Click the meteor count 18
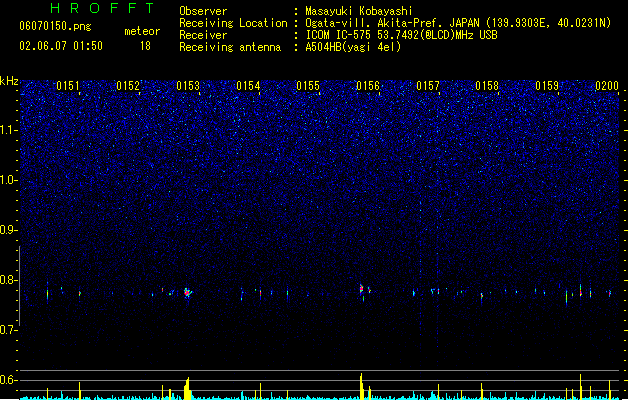Viewport: 629px width, 400px height. click(x=145, y=46)
